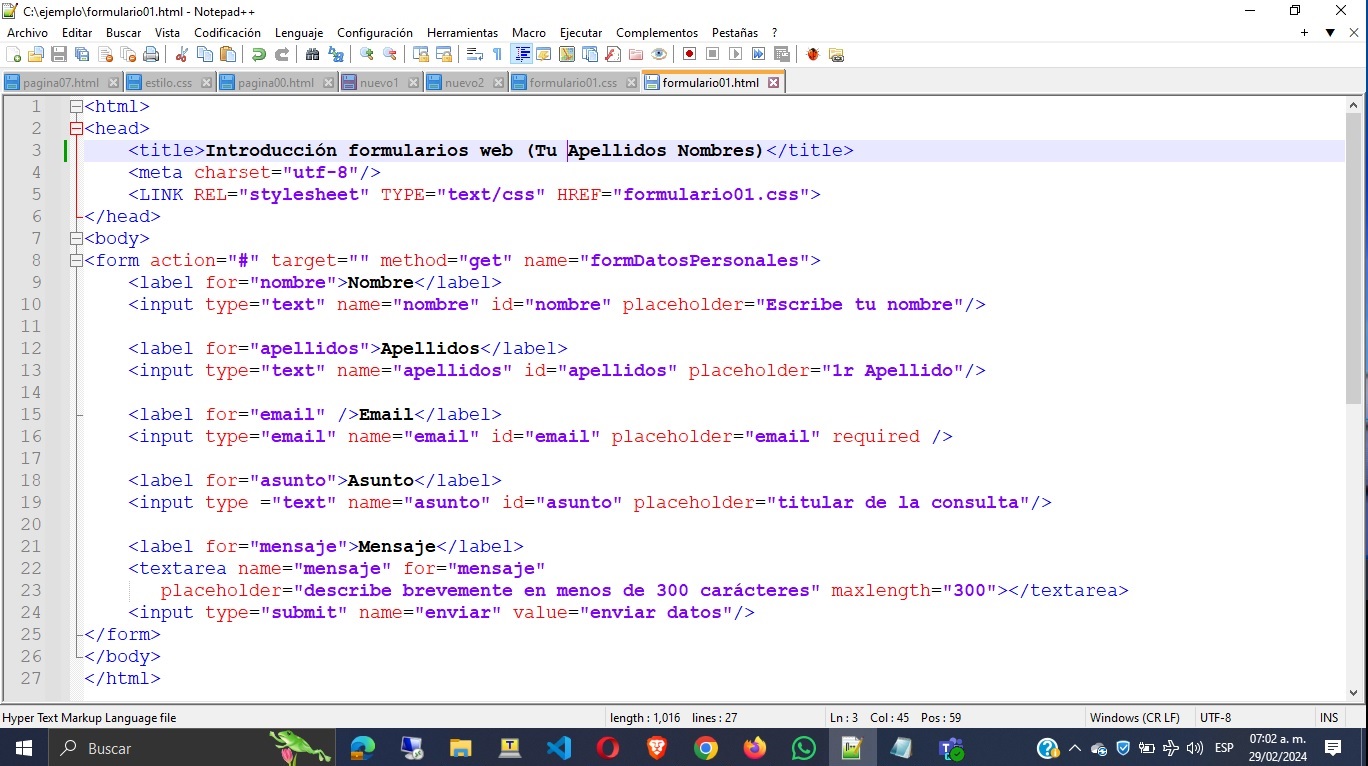
Task: Save the current file with the Save icon
Action: pos(59,54)
